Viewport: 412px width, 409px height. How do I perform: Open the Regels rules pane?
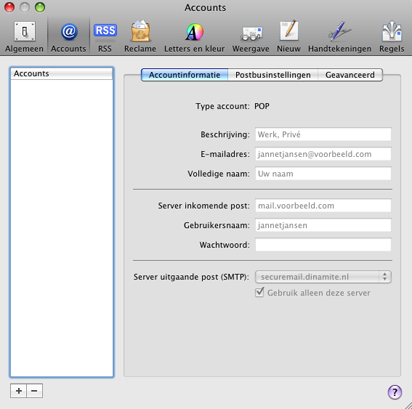[x=392, y=37]
